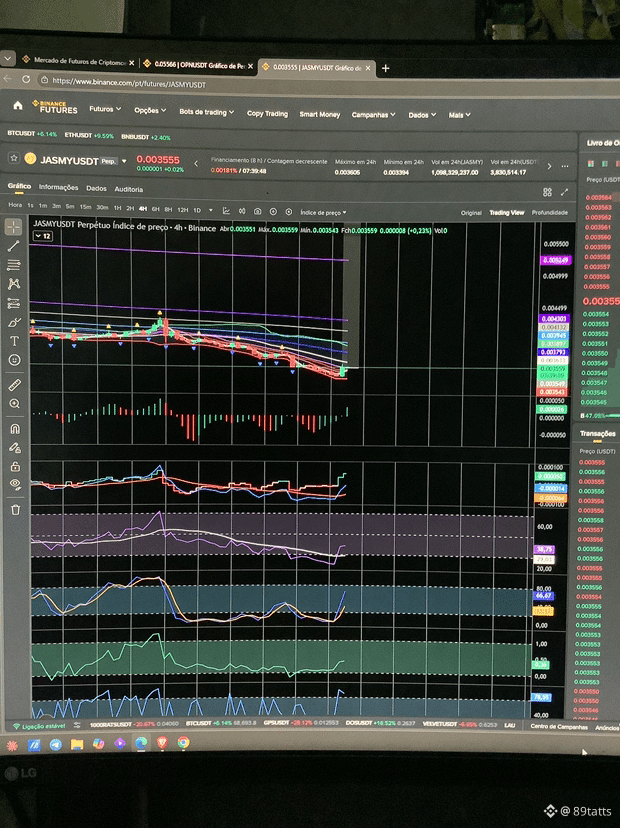Select the 4H timeframe
The height and width of the screenshot is (828, 620).
[x=143, y=209]
